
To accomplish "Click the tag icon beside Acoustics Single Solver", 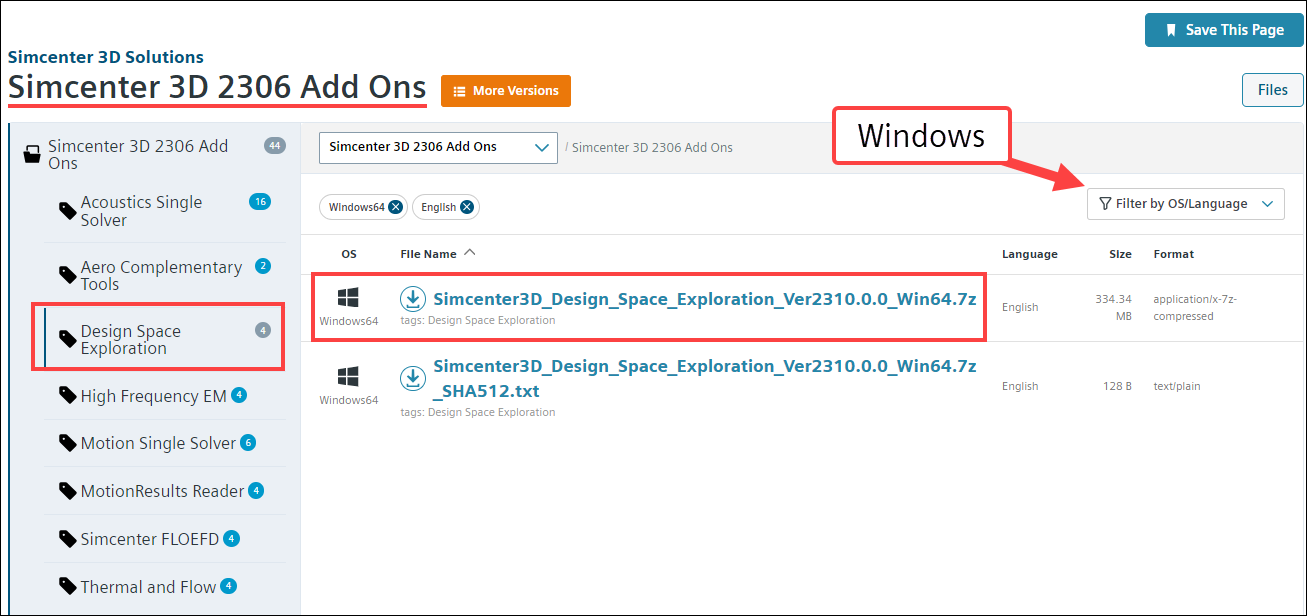I will (x=67, y=211).
